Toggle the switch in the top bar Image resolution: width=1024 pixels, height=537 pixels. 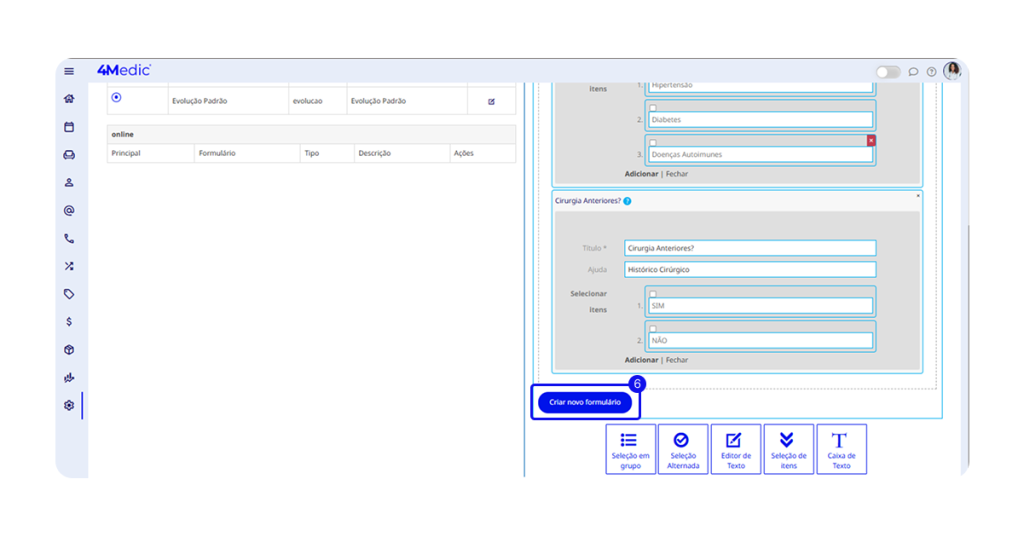(887, 72)
